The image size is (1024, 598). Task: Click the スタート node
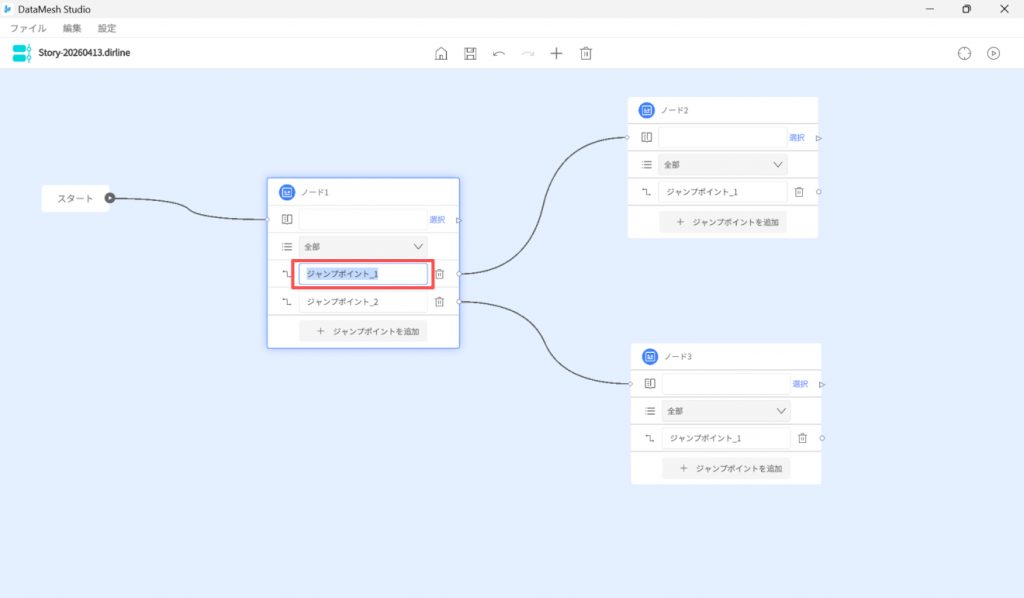[x=75, y=198]
